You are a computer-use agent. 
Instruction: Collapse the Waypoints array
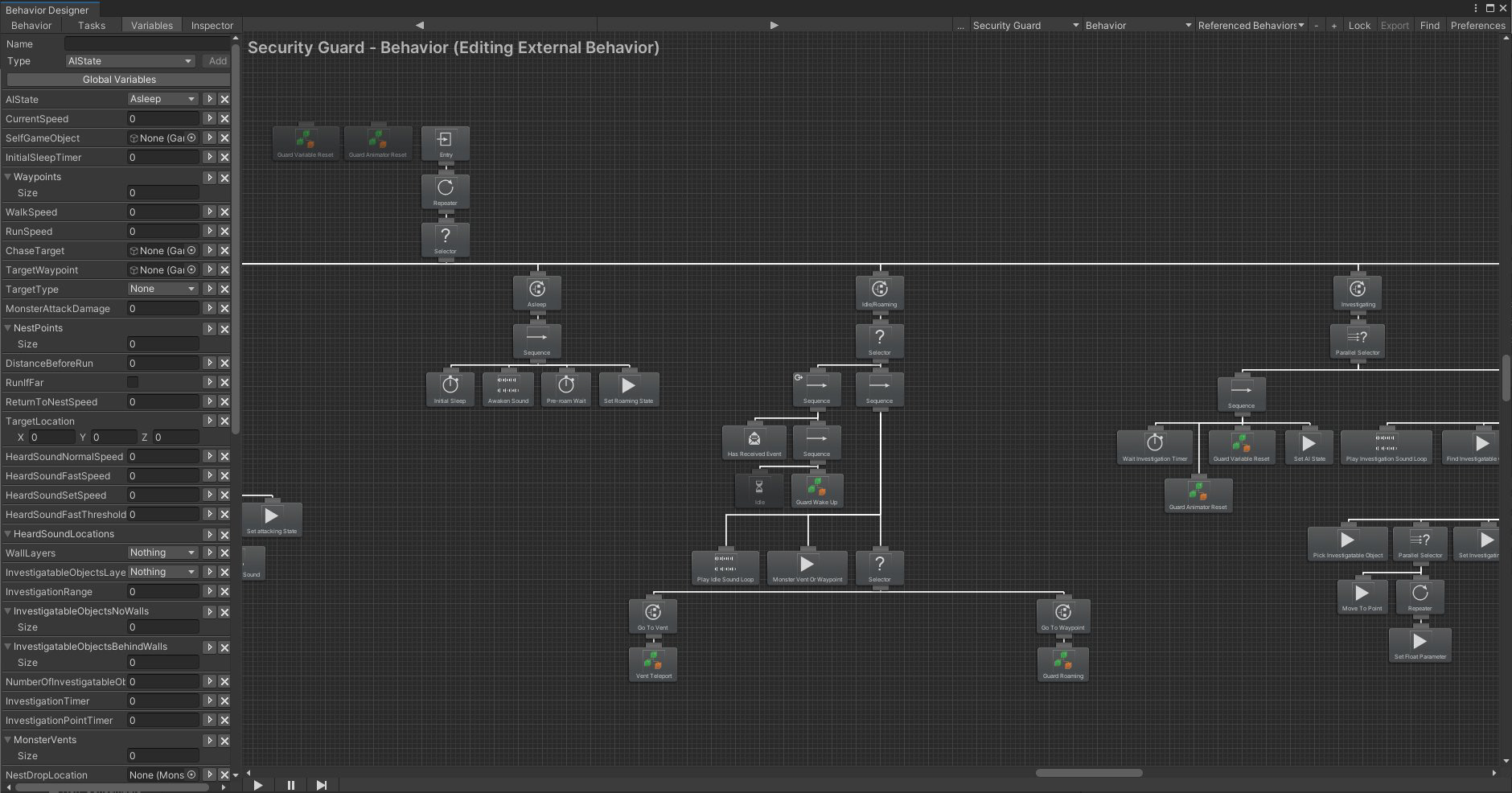(8, 177)
